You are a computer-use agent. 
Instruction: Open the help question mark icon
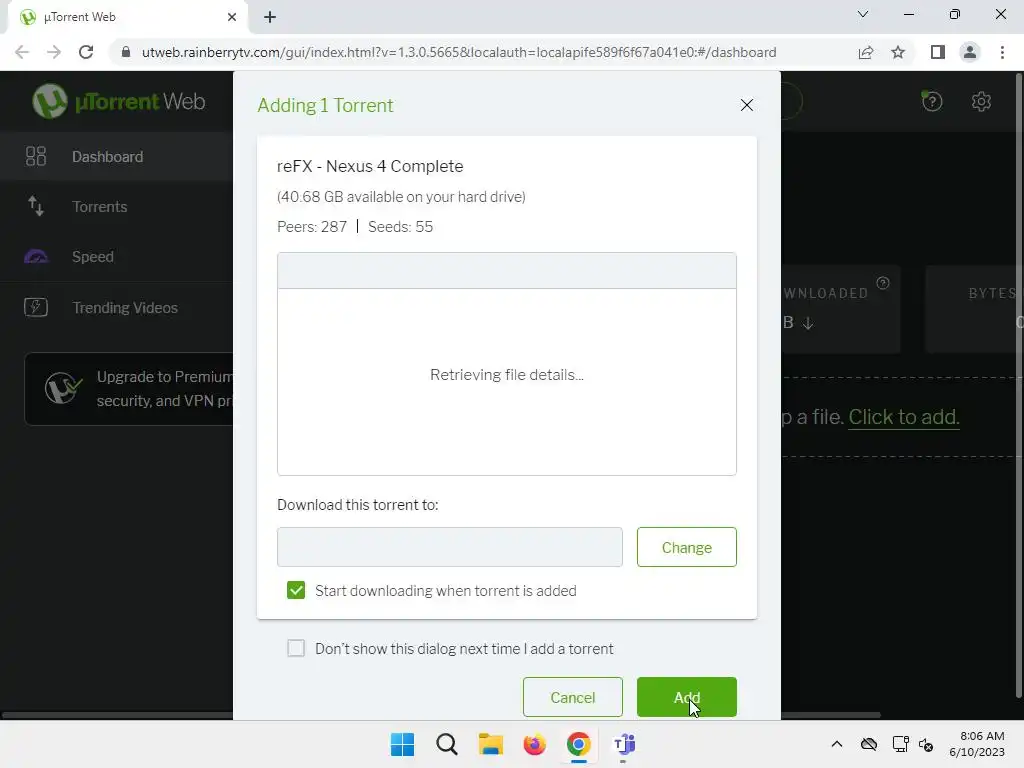(932, 101)
